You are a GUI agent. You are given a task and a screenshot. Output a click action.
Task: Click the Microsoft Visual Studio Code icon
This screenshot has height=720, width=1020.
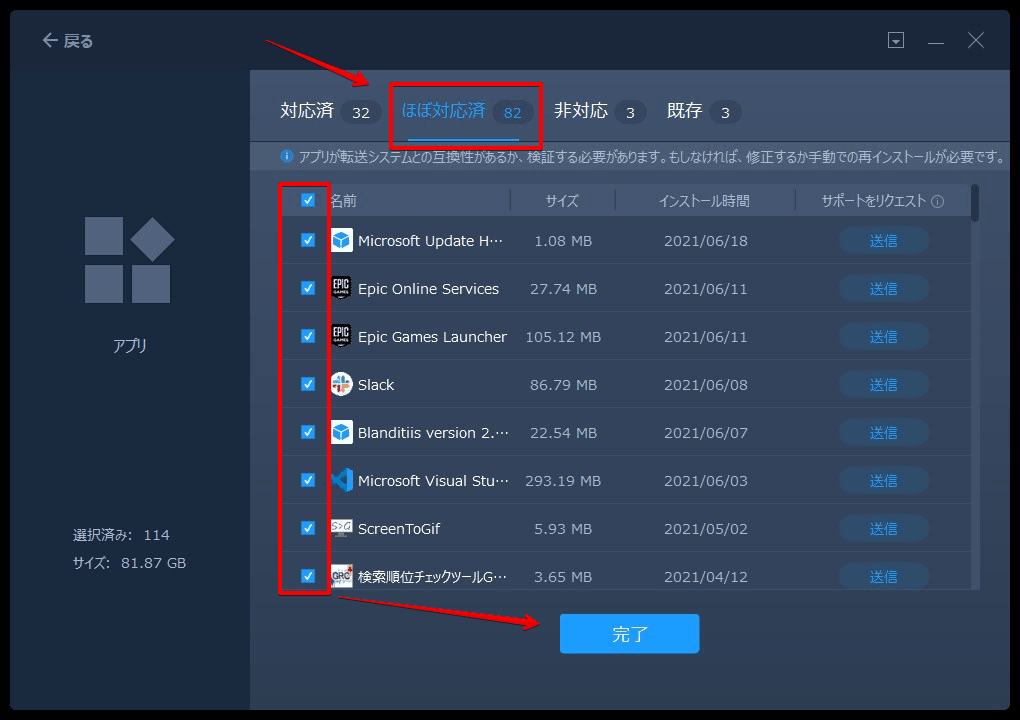pyautogui.click(x=342, y=481)
